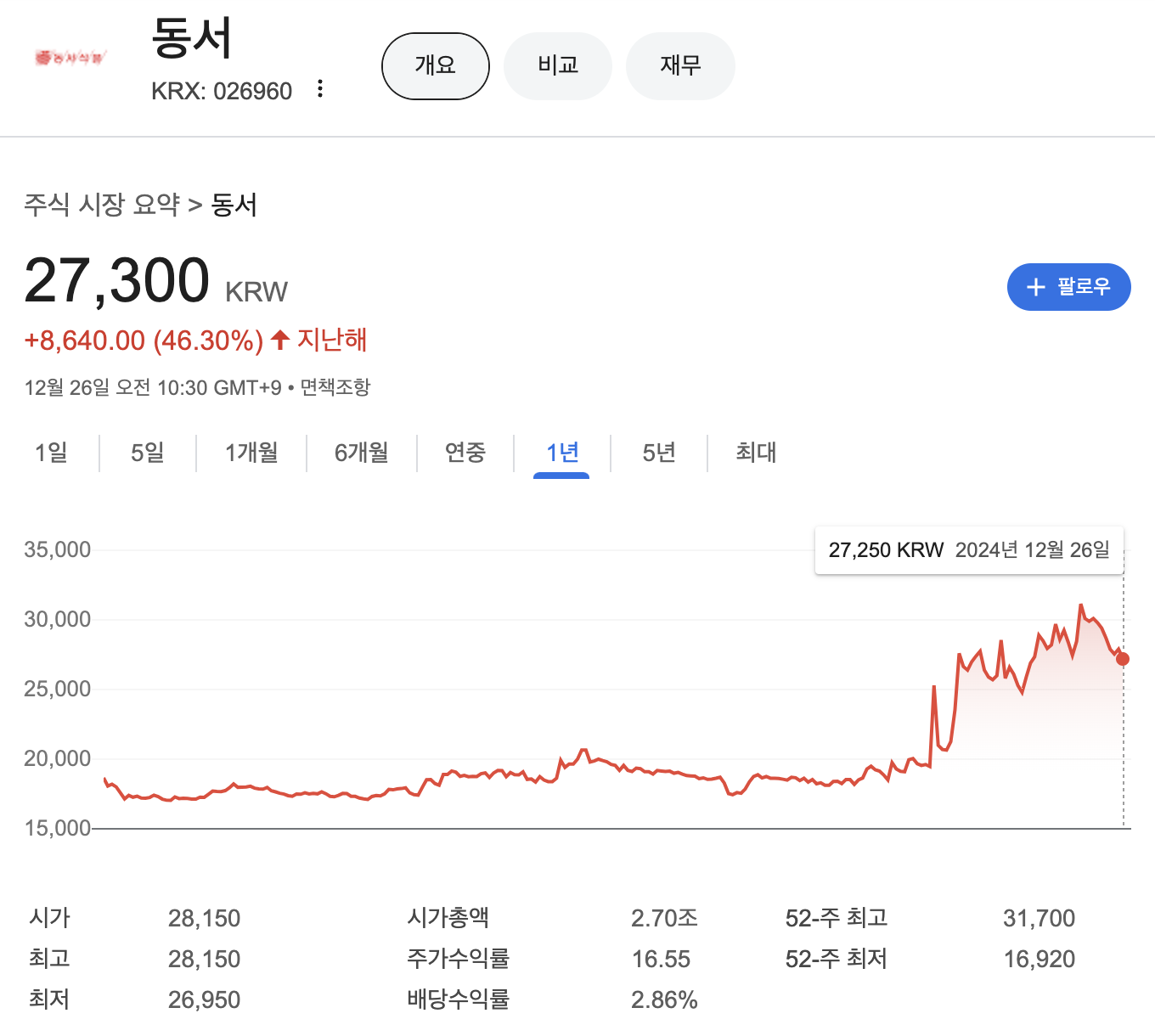
Task: Click the 52-주 최저 value 16,920
Action: pyautogui.click(x=1039, y=959)
